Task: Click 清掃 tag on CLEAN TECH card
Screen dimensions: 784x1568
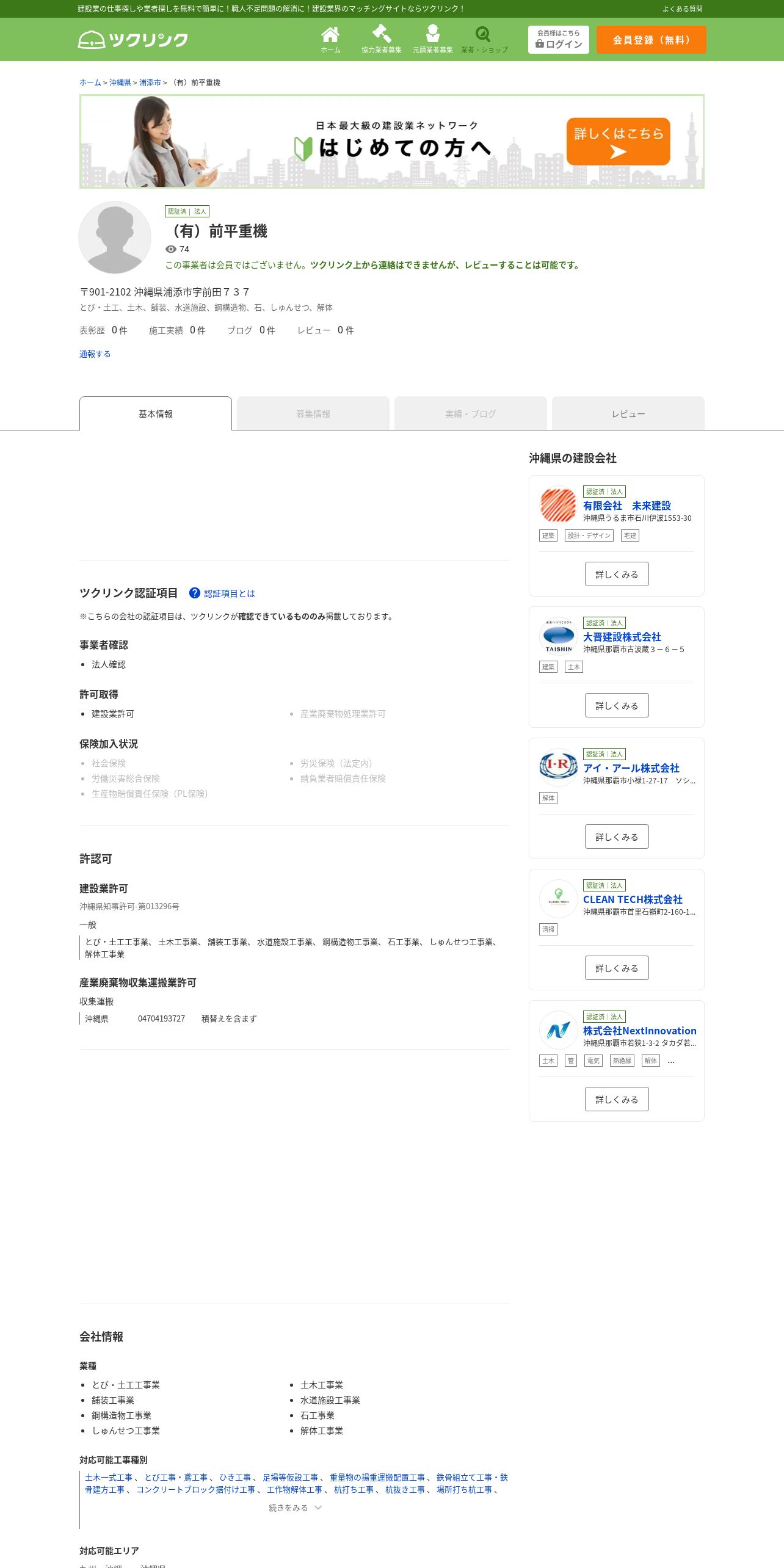Action: 548,929
